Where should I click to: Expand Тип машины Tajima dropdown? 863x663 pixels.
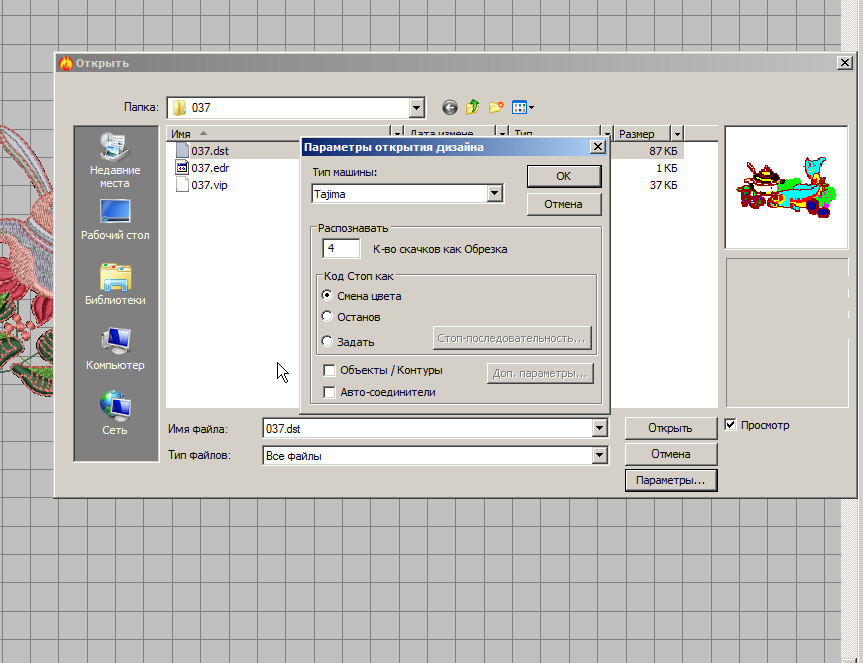[494, 194]
